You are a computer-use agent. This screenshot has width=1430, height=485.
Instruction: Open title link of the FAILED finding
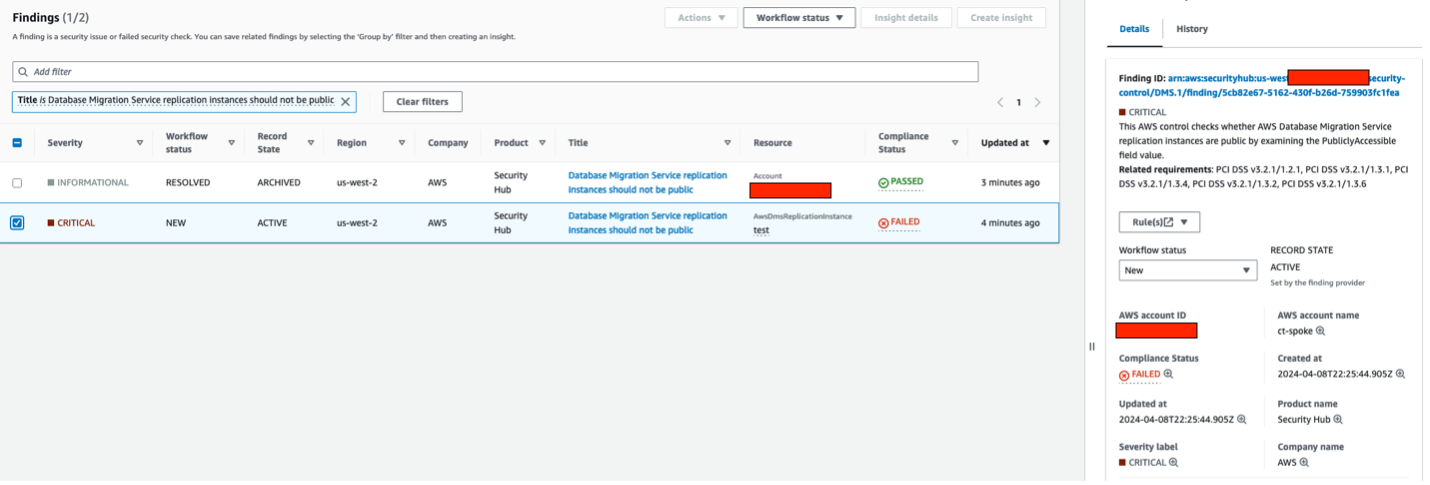coord(648,222)
